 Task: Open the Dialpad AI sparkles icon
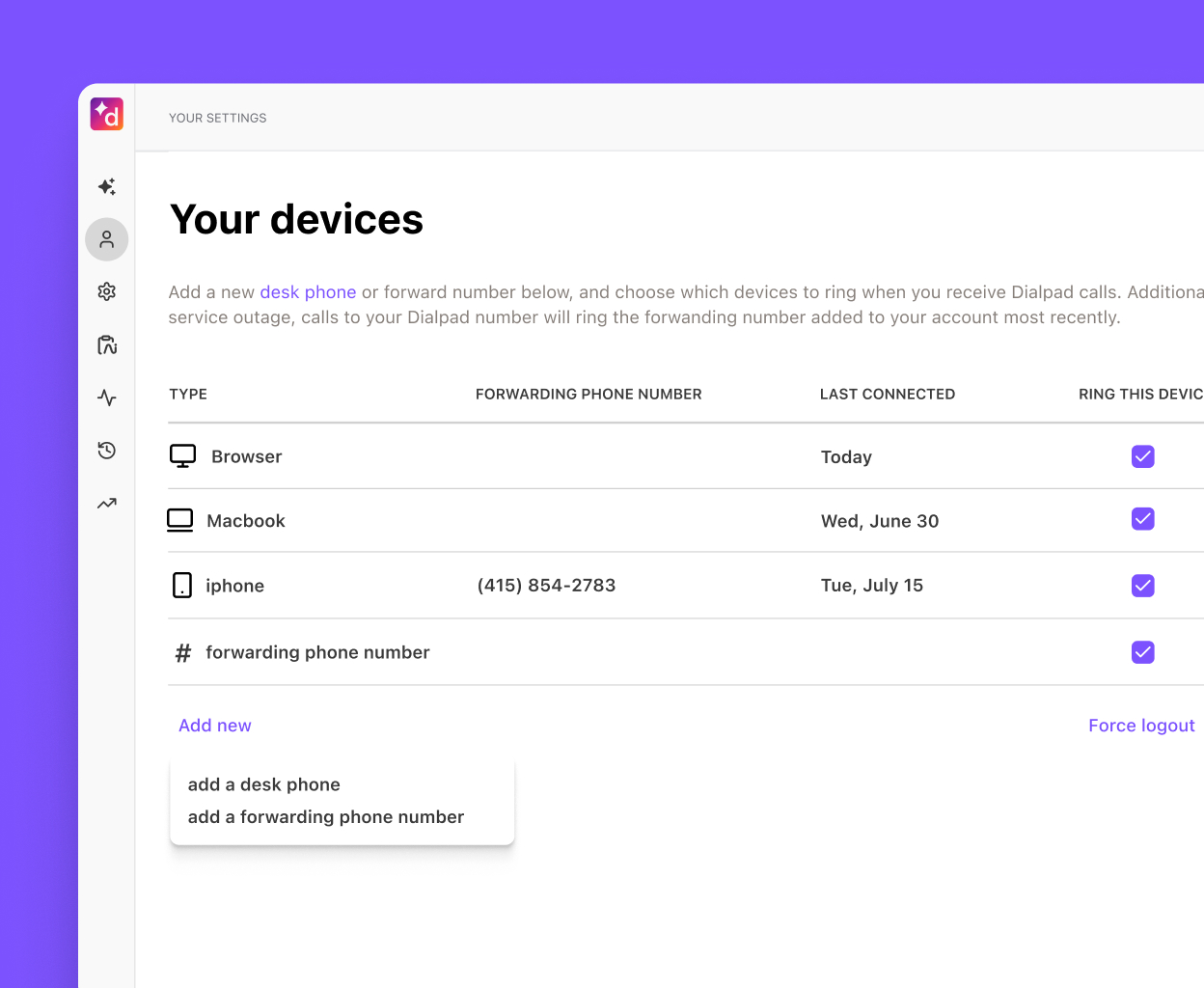click(106, 186)
